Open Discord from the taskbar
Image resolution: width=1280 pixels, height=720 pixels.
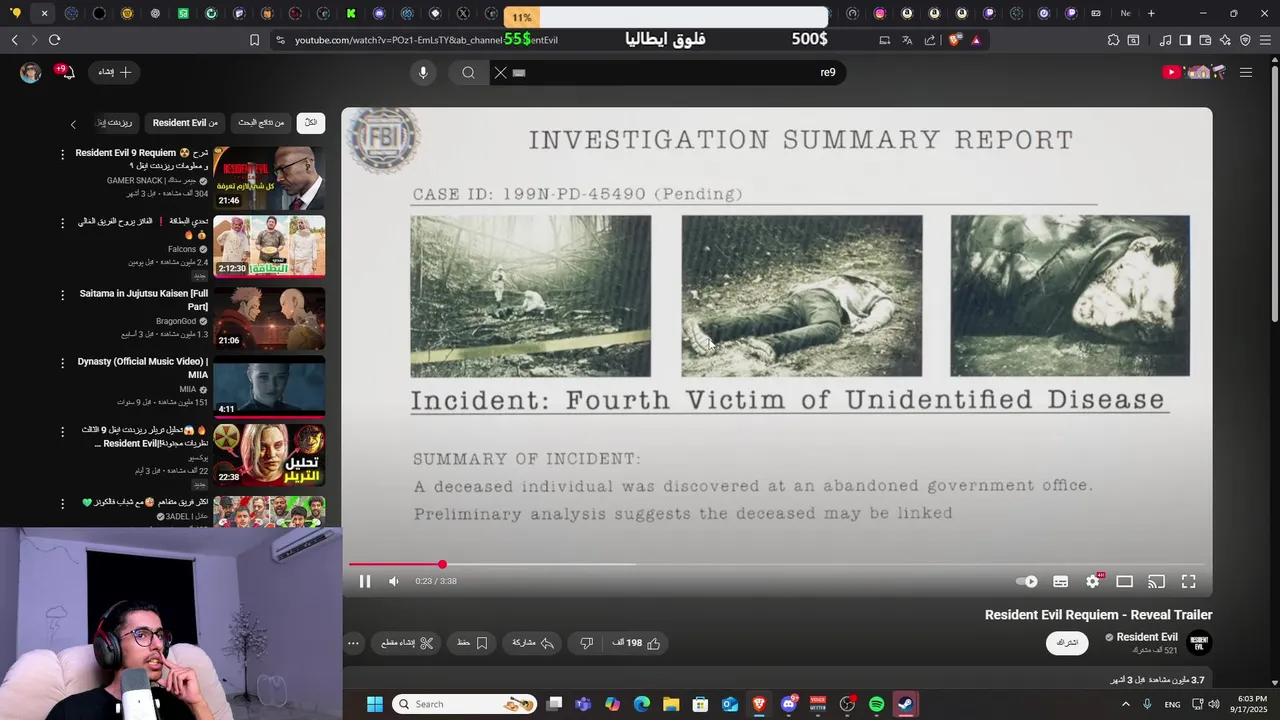coord(789,704)
